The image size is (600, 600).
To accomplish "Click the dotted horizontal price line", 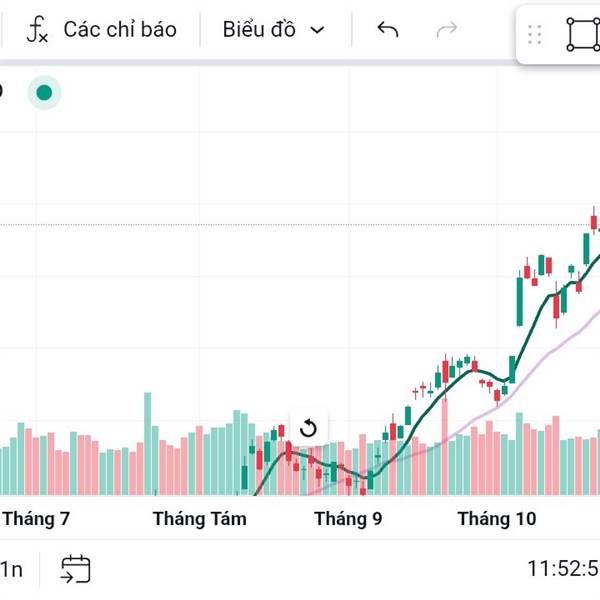I will [x=300, y=225].
